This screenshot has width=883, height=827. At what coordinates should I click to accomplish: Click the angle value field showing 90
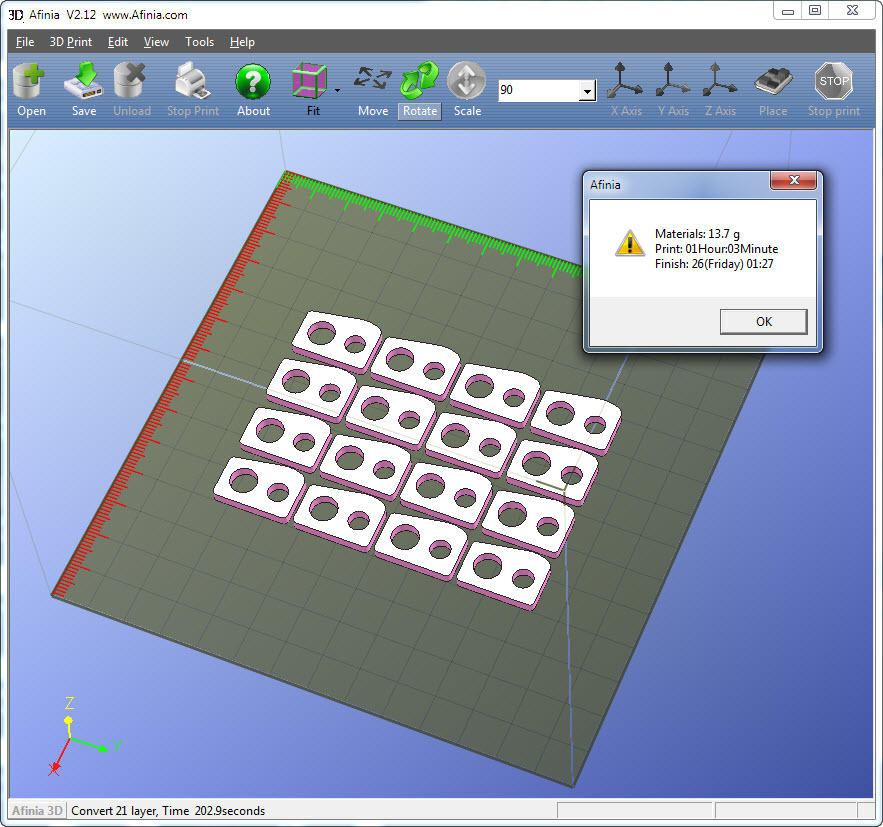(539, 90)
